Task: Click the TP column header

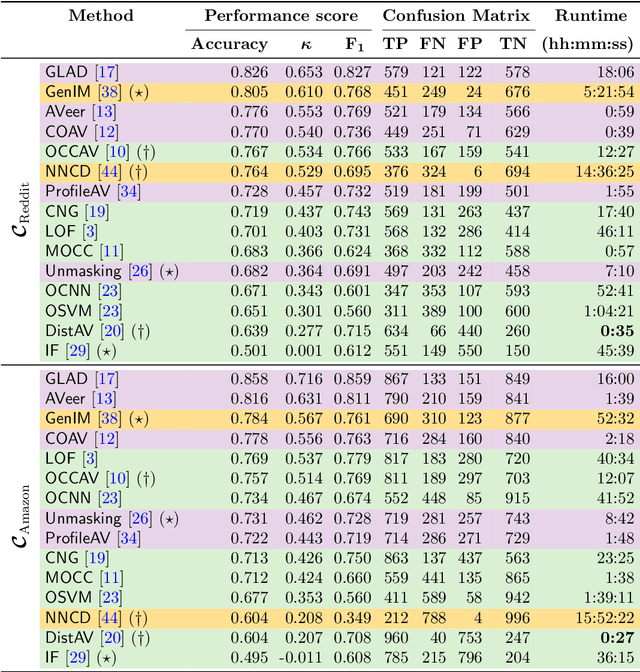Action: pyautogui.click(x=397, y=43)
